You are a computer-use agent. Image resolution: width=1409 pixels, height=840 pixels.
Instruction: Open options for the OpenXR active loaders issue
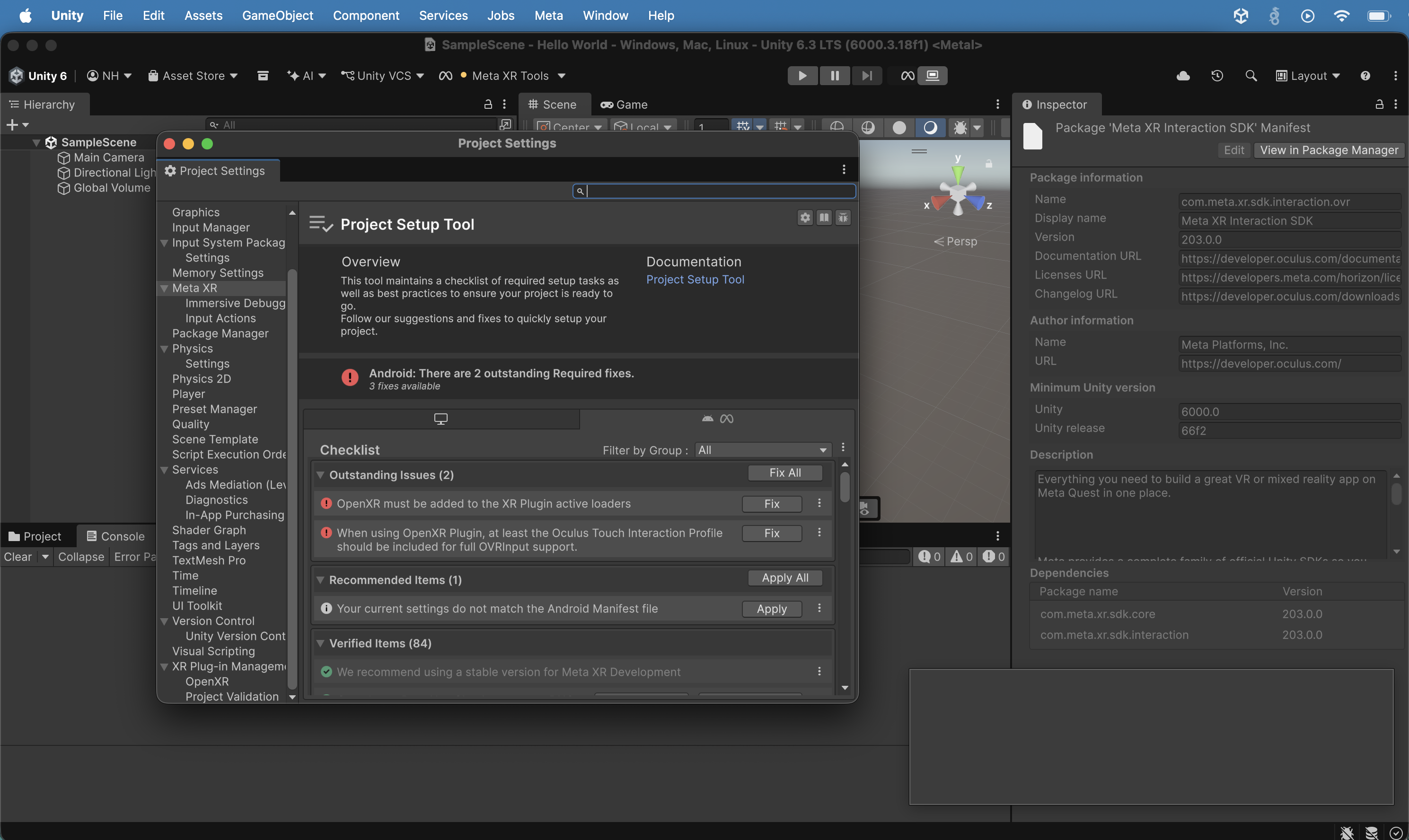click(x=819, y=503)
